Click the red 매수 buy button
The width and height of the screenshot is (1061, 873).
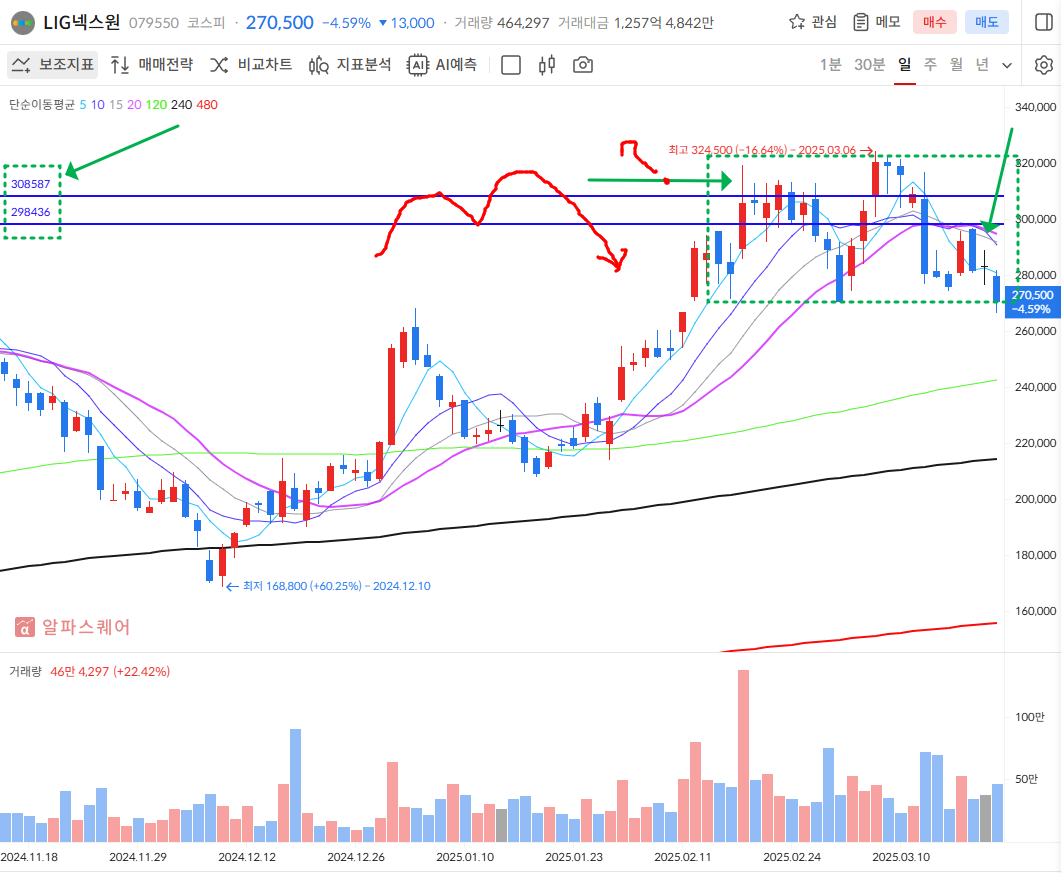tap(934, 22)
